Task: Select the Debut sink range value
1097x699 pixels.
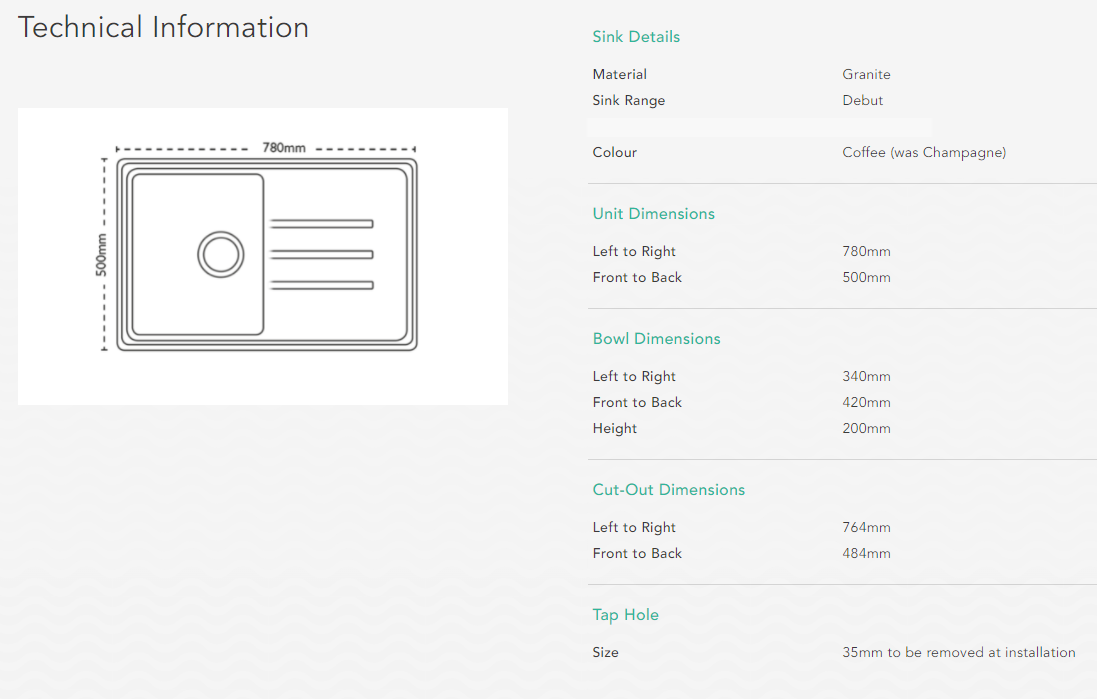Action: (x=862, y=101)
